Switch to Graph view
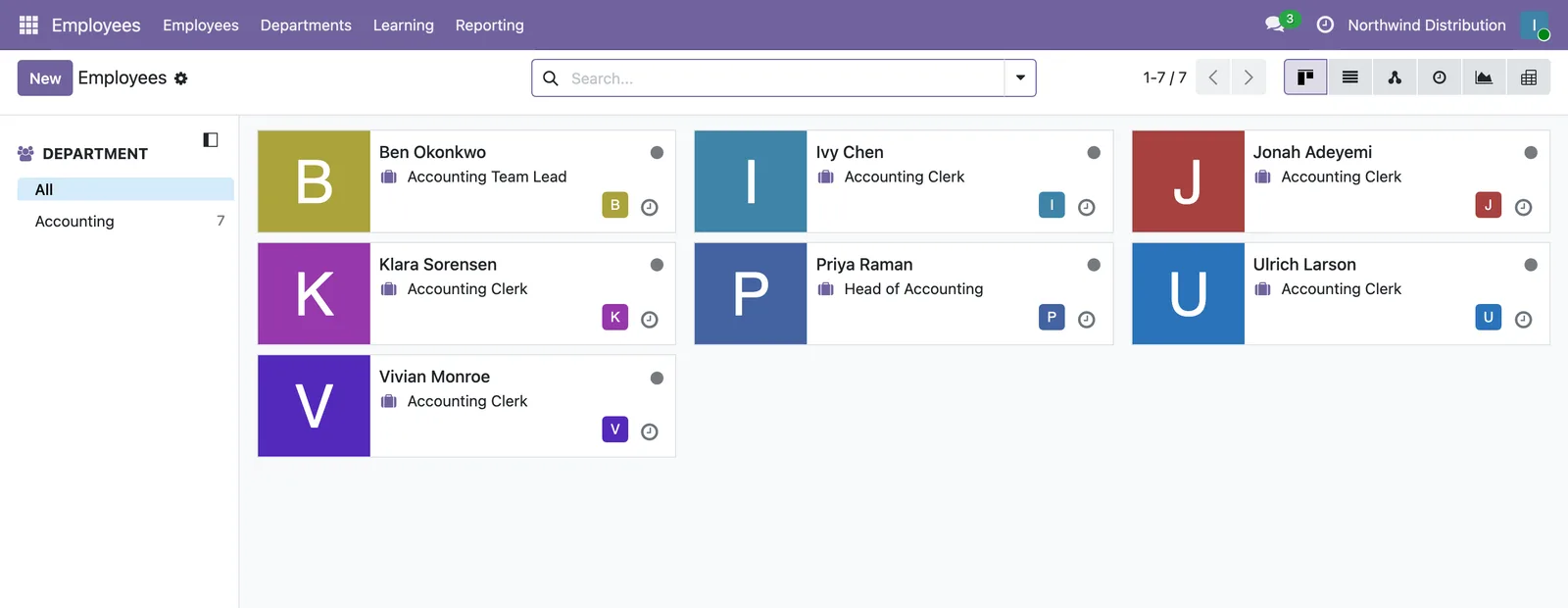Screen dimensions: 1568x608 (1484, 77)
